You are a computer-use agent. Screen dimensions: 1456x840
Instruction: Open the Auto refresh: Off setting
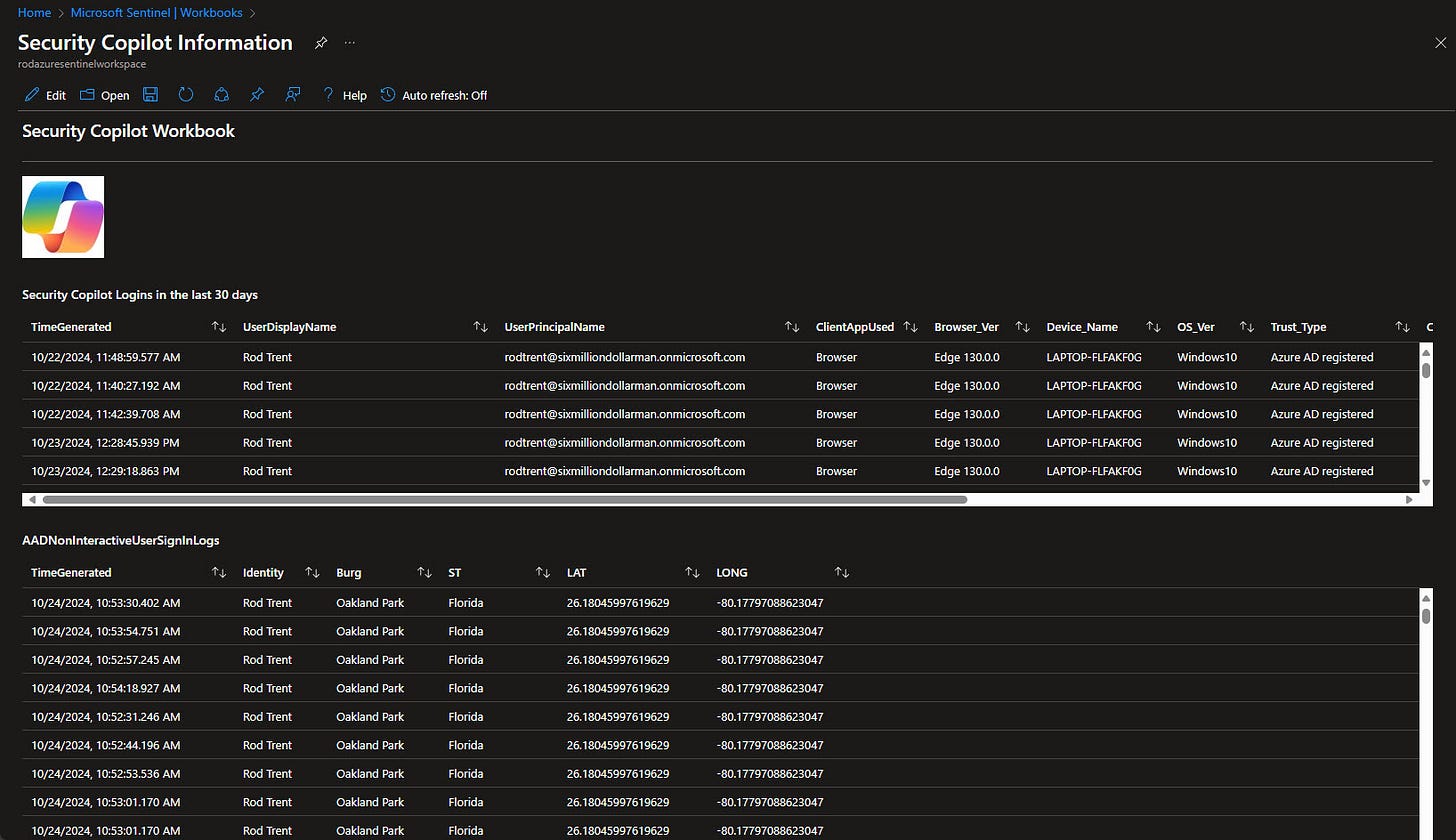point(434,95)
